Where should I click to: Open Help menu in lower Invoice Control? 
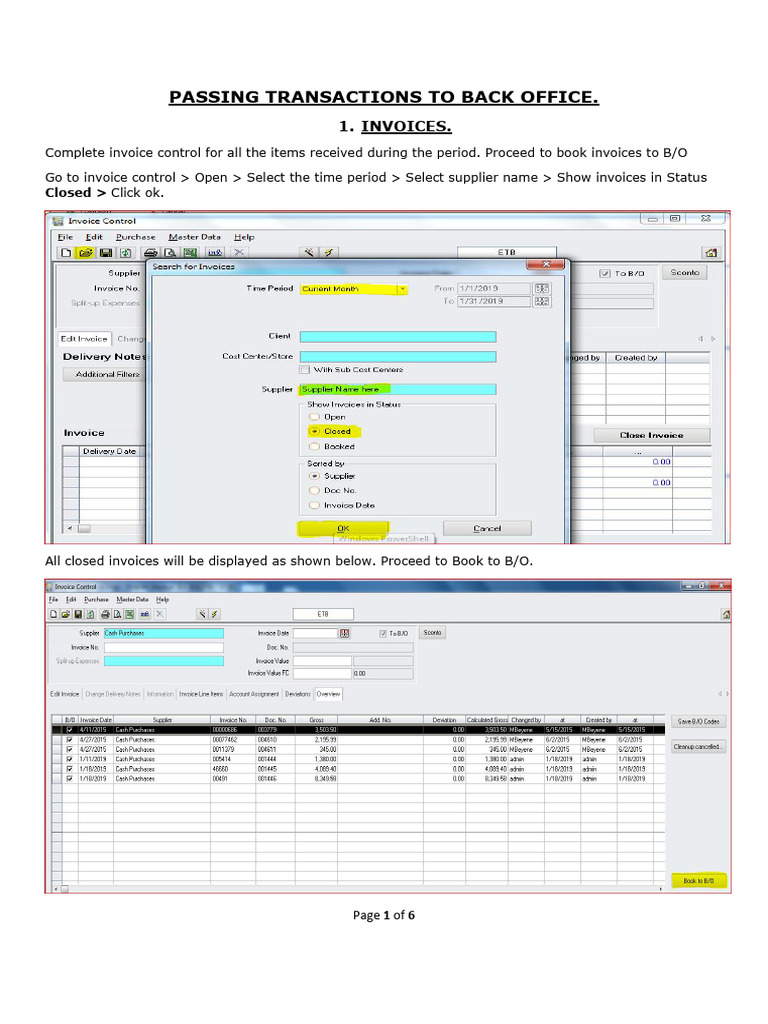pyautogui.click(x=163, y=600)
